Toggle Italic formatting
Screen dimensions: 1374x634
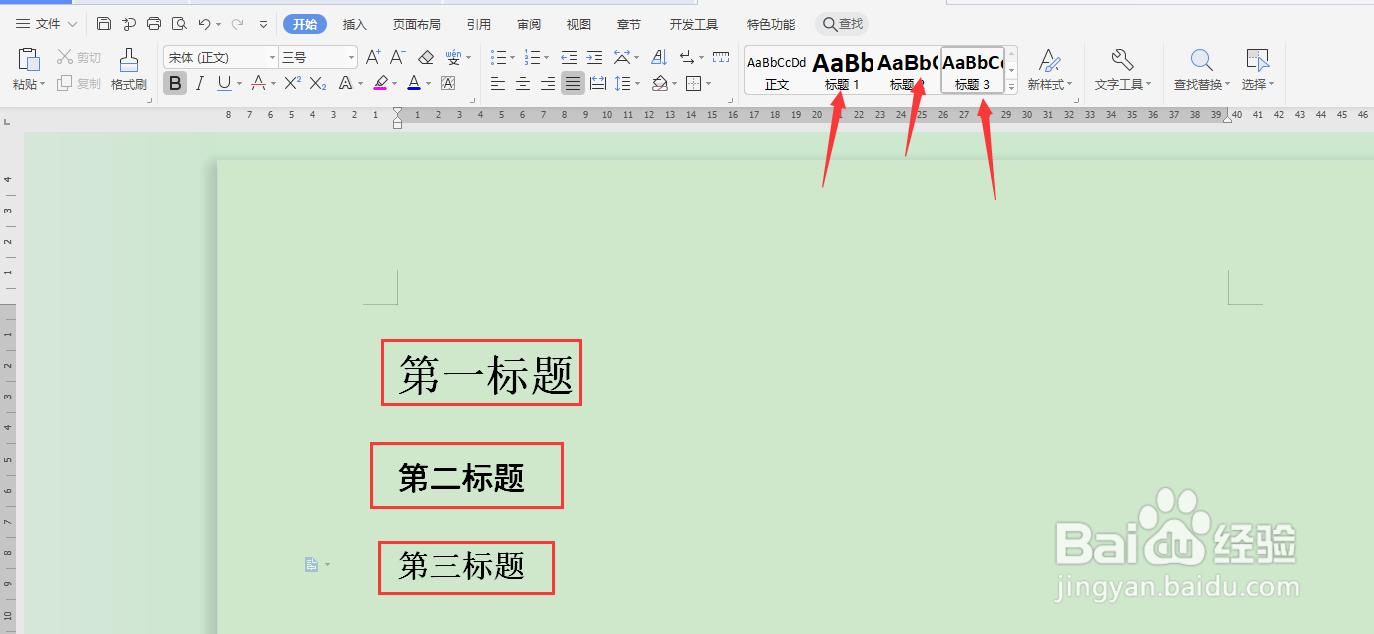[x=200, y=83]
